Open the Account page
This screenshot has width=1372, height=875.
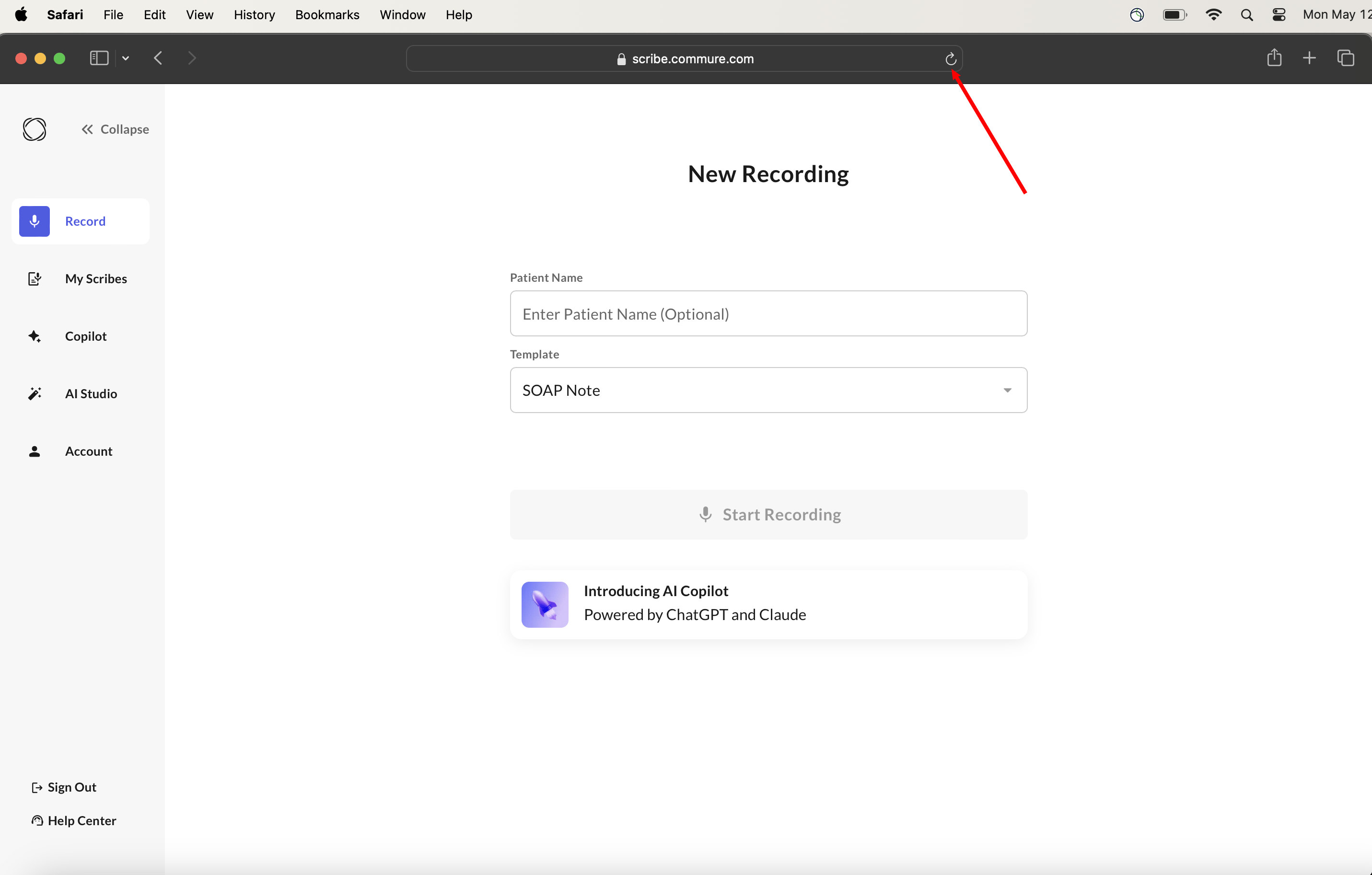(81, 451)
